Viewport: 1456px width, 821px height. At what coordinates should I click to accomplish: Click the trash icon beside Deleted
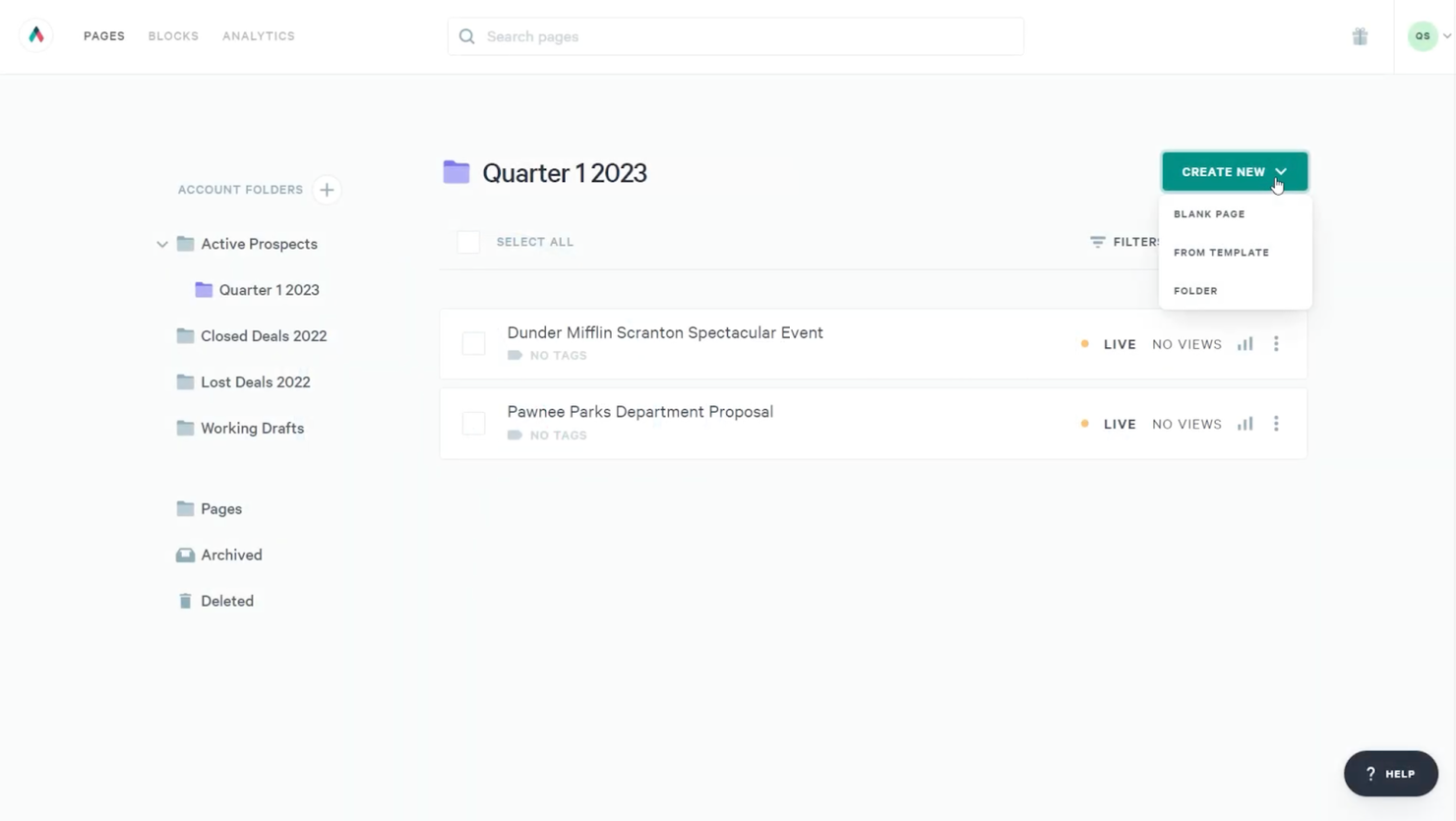tap(185, 600)
